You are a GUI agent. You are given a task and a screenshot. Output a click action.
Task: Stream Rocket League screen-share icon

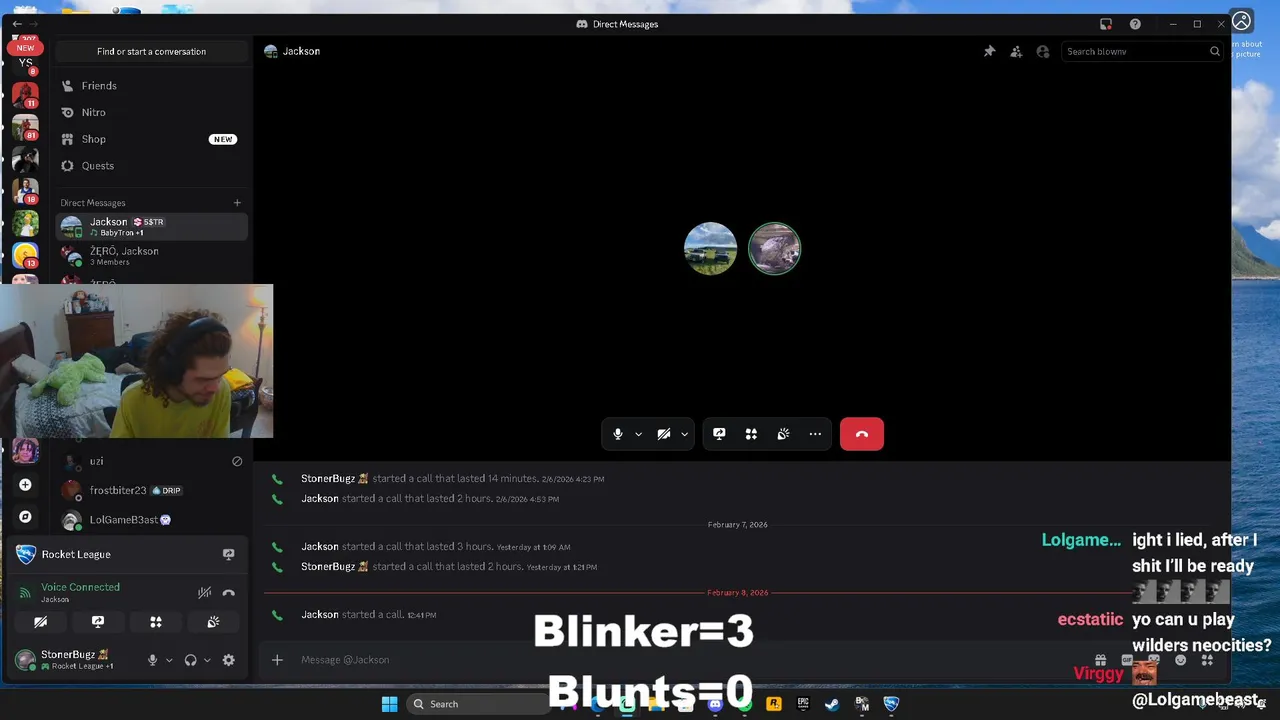228,554
